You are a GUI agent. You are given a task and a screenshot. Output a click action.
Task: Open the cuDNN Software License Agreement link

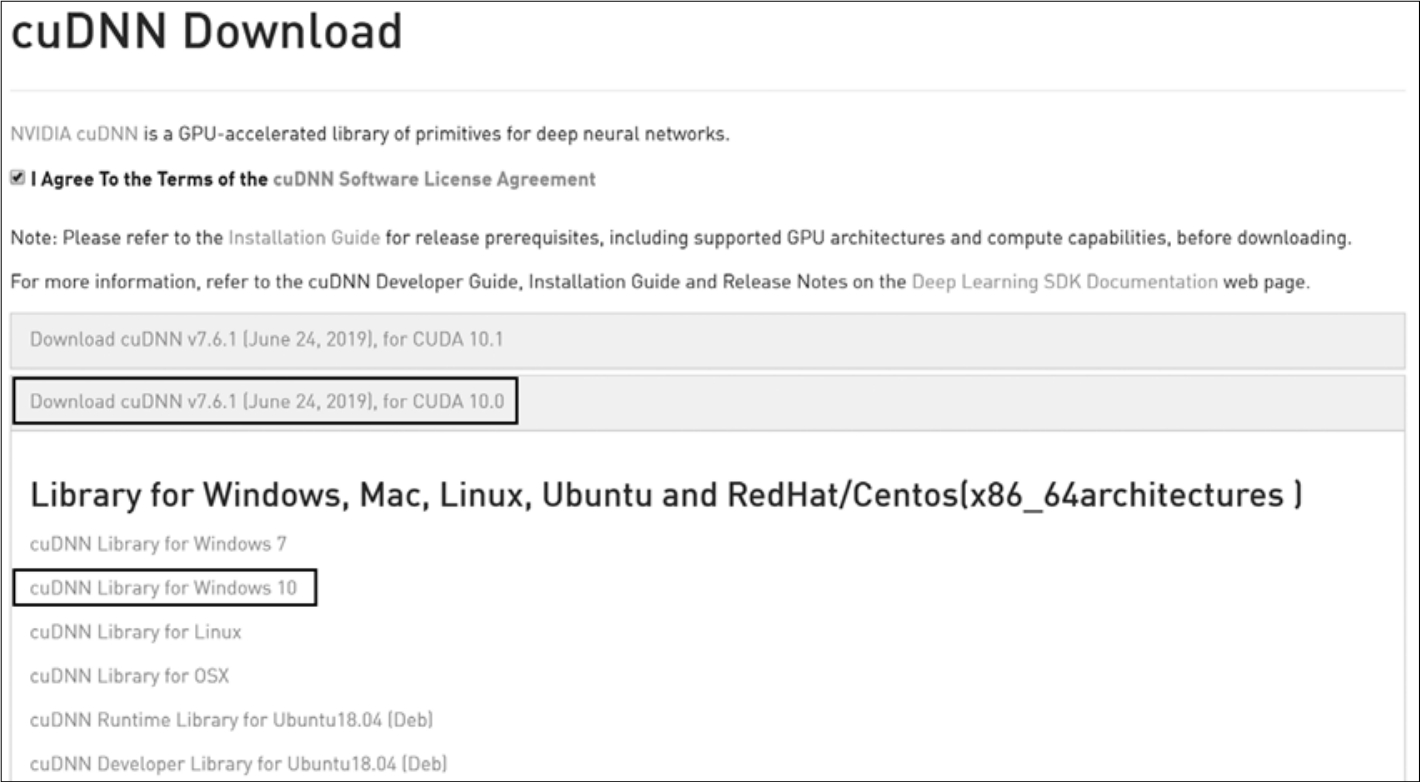[434, 180]
